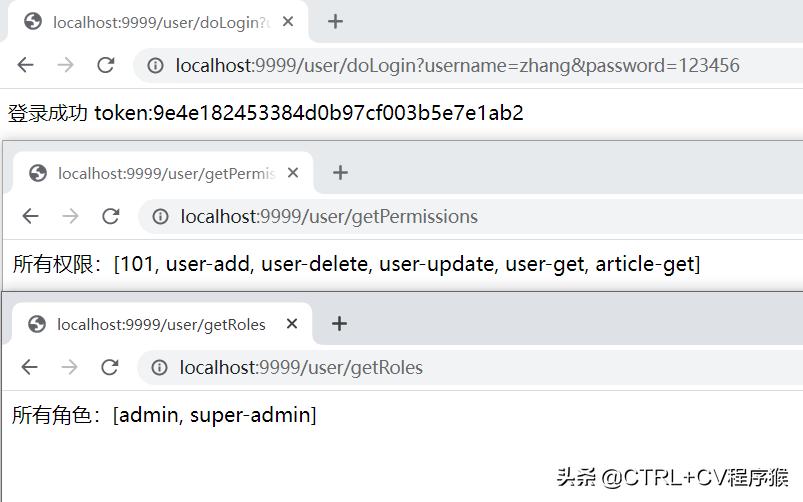Open new tab next to getPermissions tab

click(340, 173)
